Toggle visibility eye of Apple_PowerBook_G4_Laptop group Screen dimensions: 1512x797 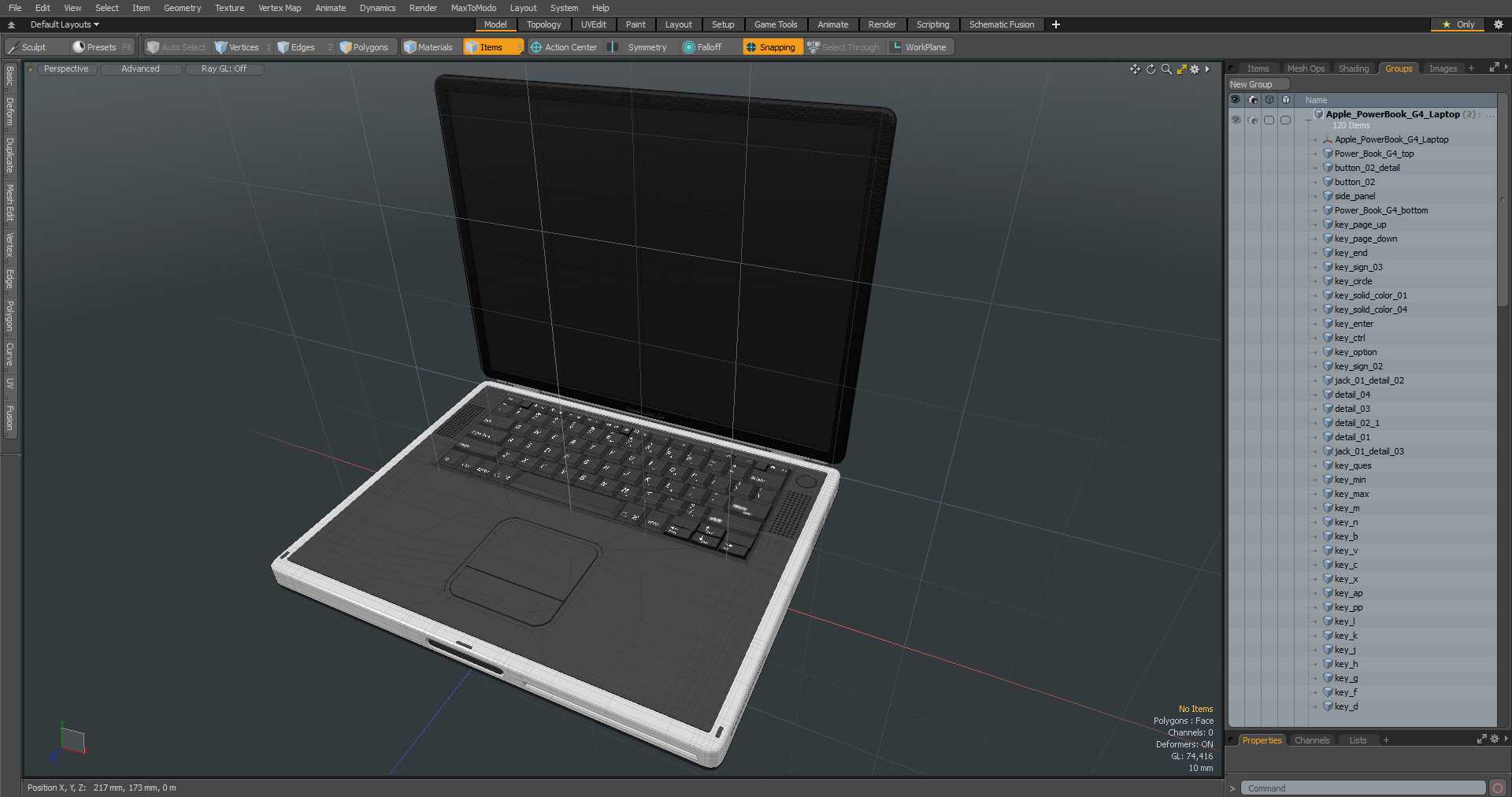point(1236,120)
